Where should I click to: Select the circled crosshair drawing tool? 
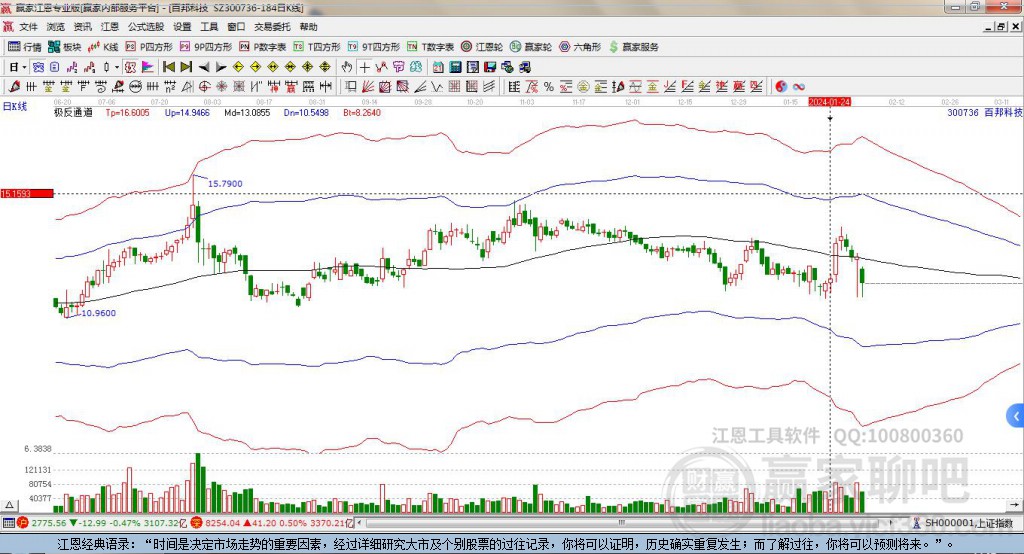point(204,86)
